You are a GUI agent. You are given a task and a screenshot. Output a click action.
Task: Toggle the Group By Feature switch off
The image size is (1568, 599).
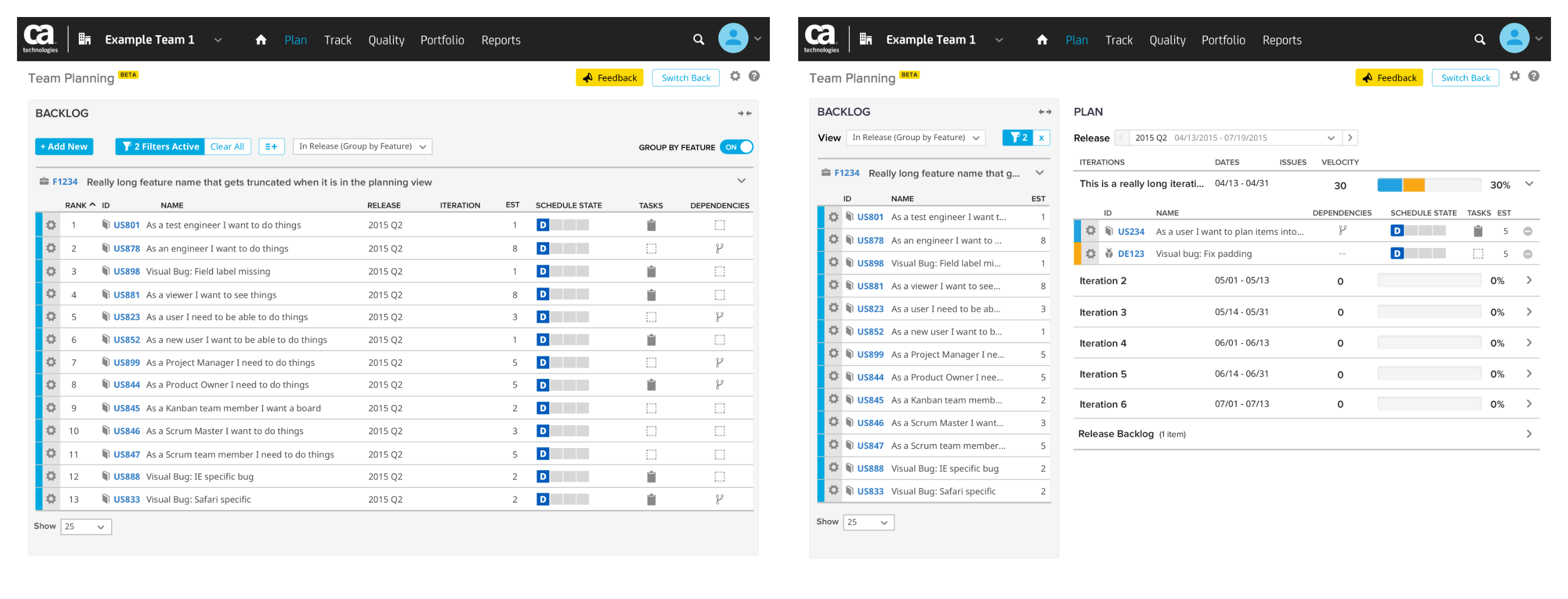click(x=736, y=147)
